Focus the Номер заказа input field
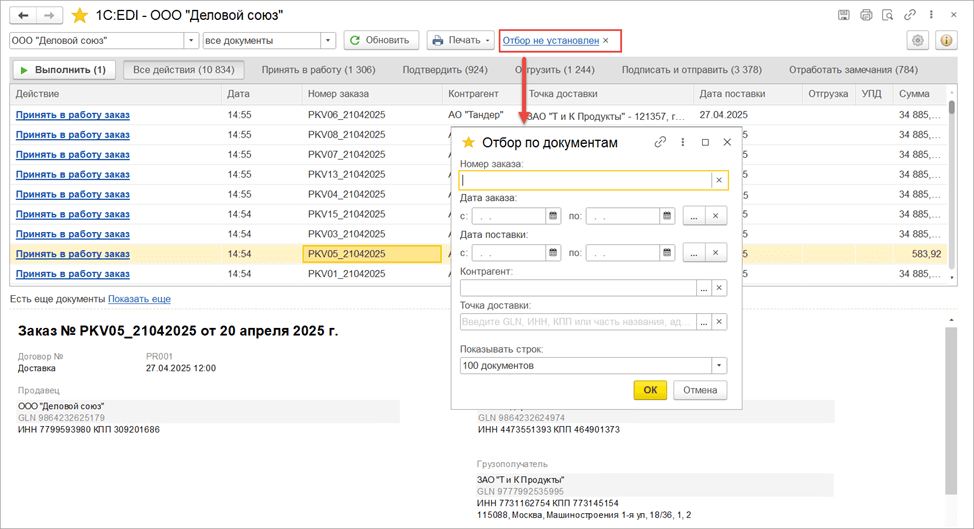Viewport: 974px width, 529px height. (x=585, y=180)
